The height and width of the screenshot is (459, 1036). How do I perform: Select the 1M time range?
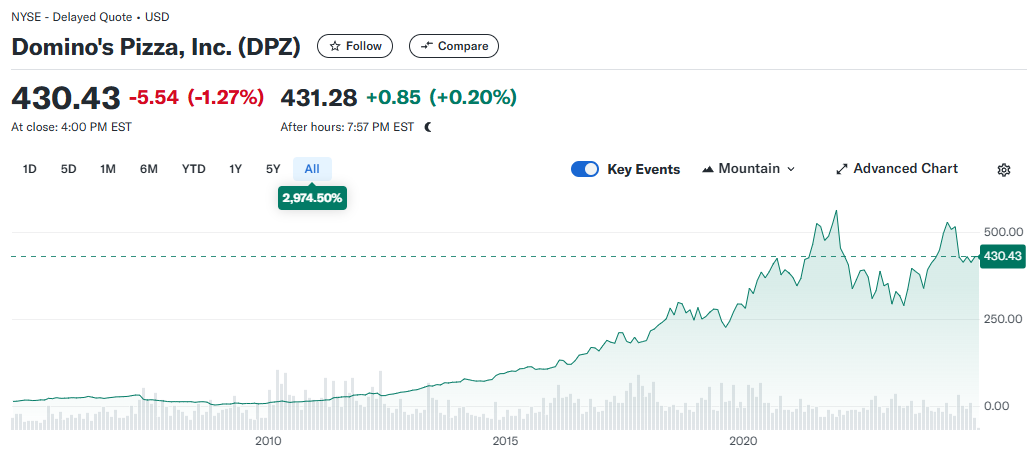point(108,169)
